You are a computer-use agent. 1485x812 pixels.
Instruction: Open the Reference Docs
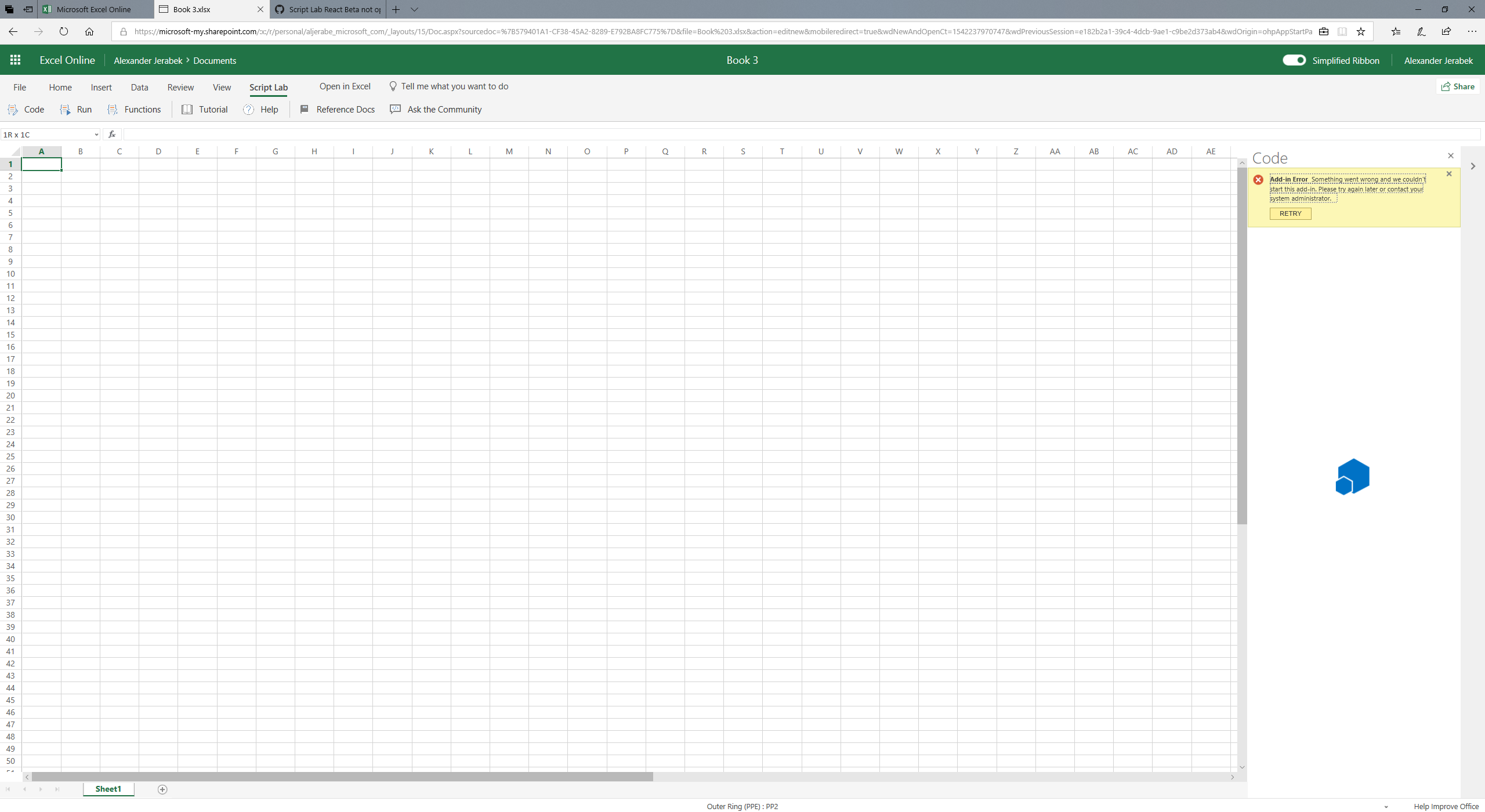click(337, 109)
